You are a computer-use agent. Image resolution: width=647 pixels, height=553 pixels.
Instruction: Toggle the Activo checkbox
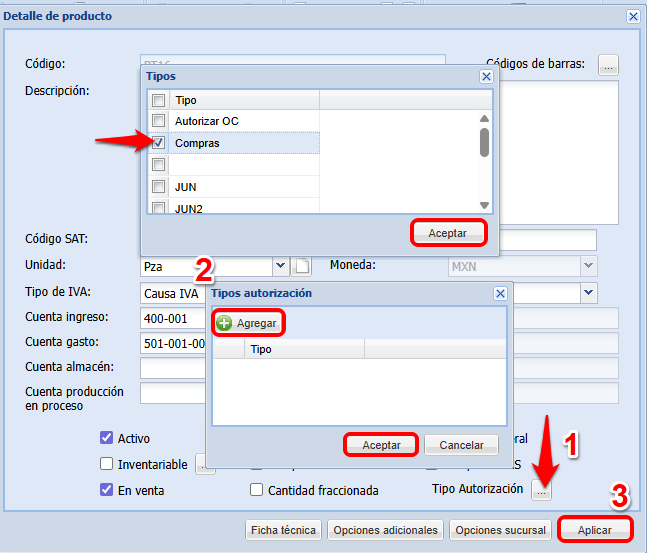(106, 438)
